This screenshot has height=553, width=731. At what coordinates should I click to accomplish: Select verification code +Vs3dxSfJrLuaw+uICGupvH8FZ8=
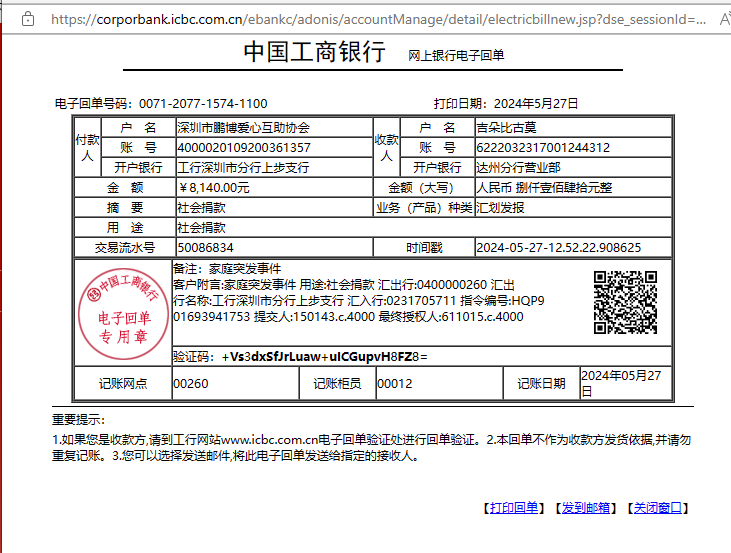point(324,357)
